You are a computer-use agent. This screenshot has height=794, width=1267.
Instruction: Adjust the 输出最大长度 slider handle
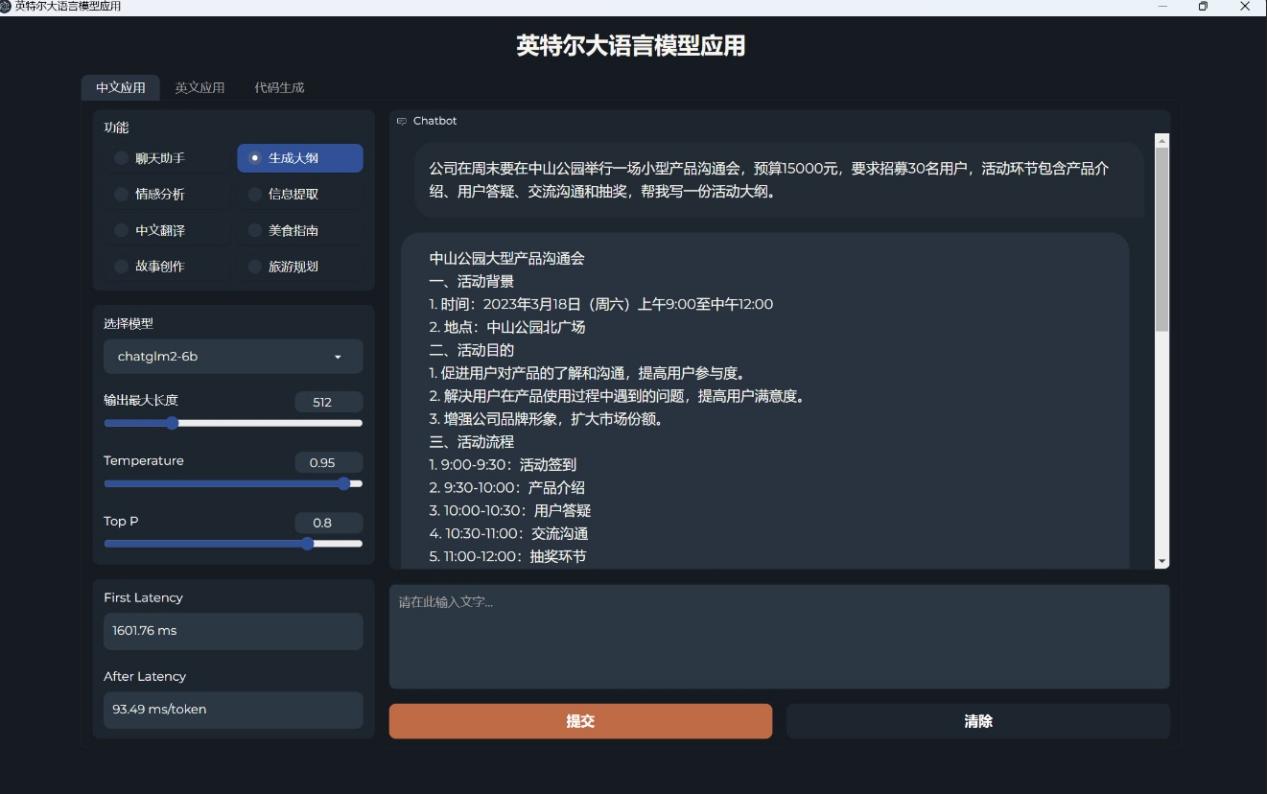tap(174, 423)
